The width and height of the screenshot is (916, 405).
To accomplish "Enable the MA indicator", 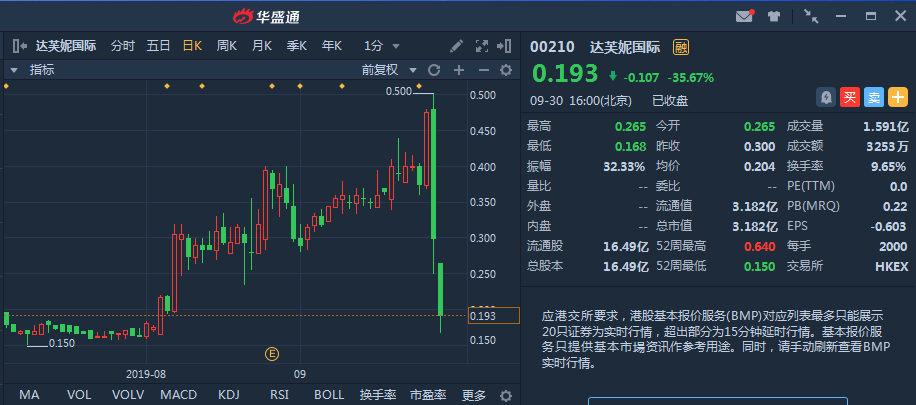I will coord(29,395).
